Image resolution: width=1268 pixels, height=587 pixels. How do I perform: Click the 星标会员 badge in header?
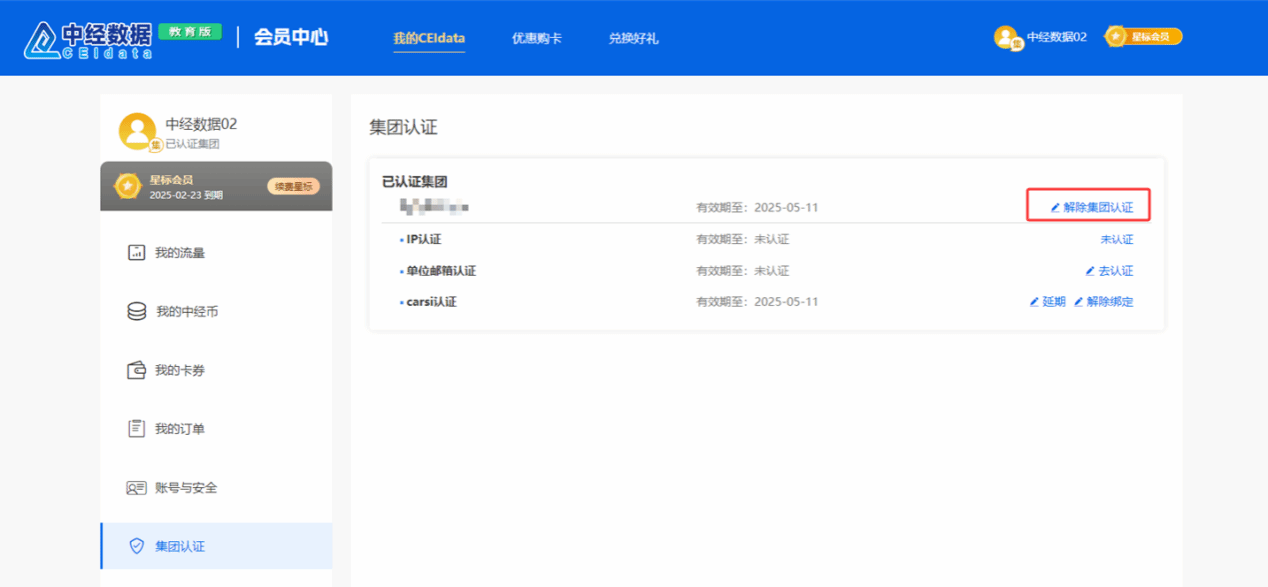coord(1143,37)
